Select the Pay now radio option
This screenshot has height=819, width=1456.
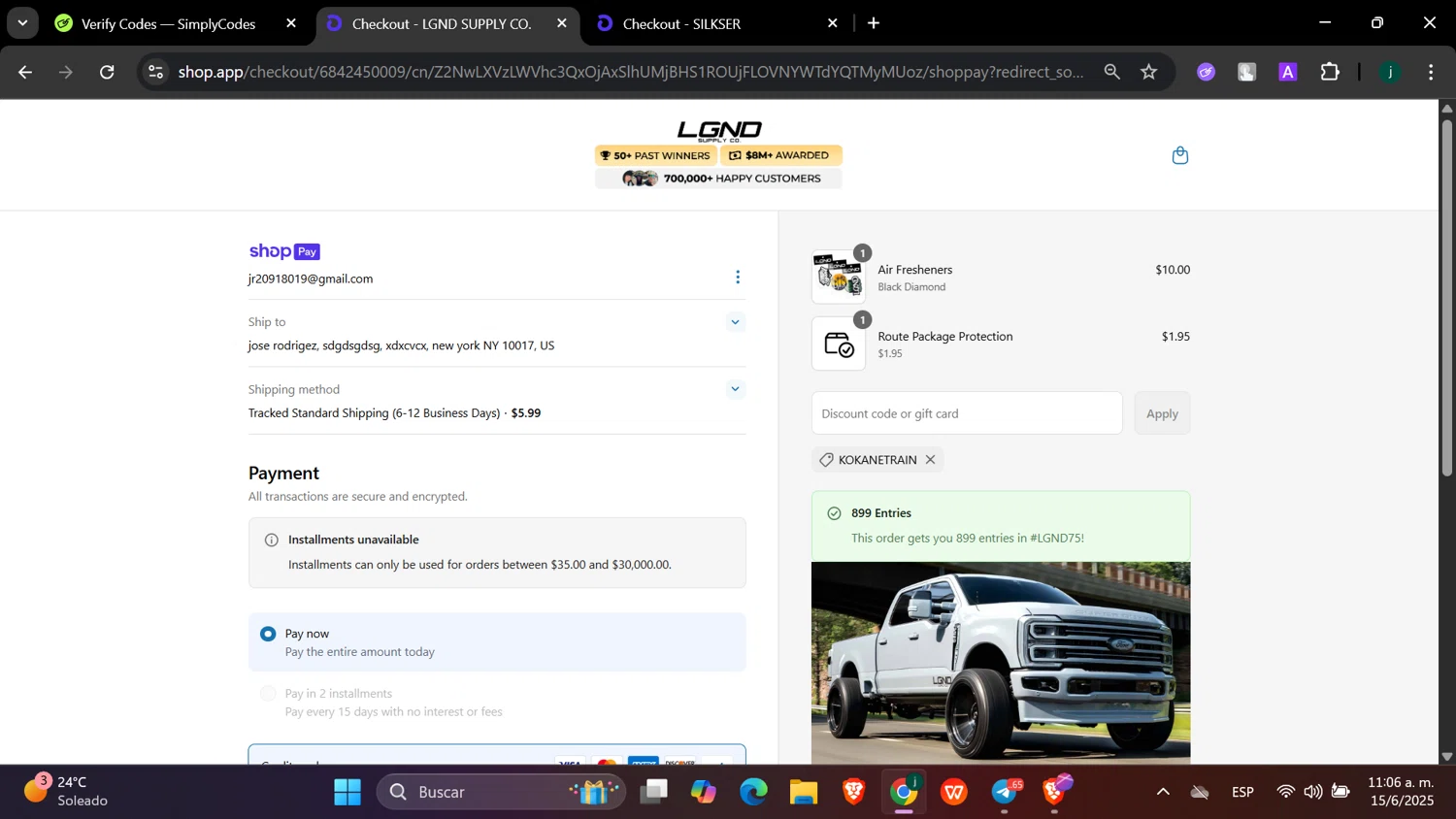[x=268, y=634]
